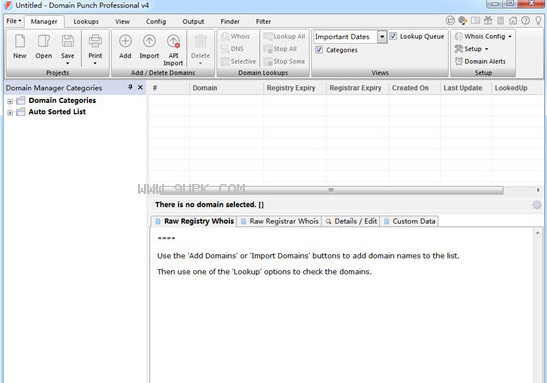547x383 pixels.
Task: Expand the Domain Categories tree node
Action: point(10,102)
